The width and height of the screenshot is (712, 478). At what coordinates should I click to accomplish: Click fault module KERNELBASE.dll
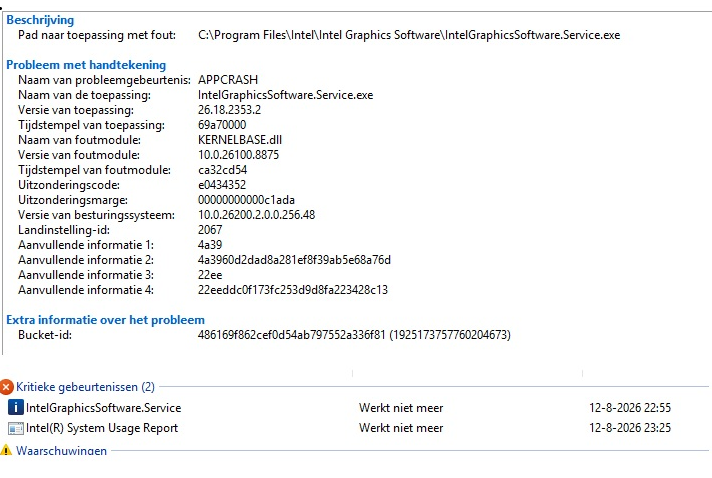click(x=240, y=140)
